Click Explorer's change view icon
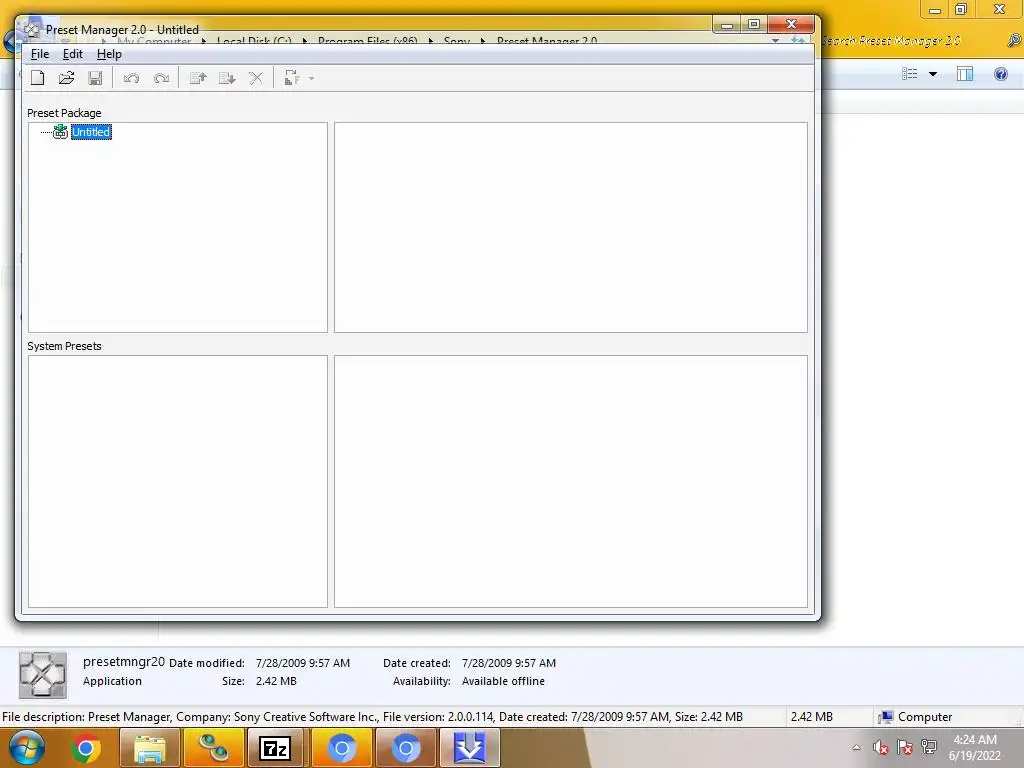 pos(910,74)
